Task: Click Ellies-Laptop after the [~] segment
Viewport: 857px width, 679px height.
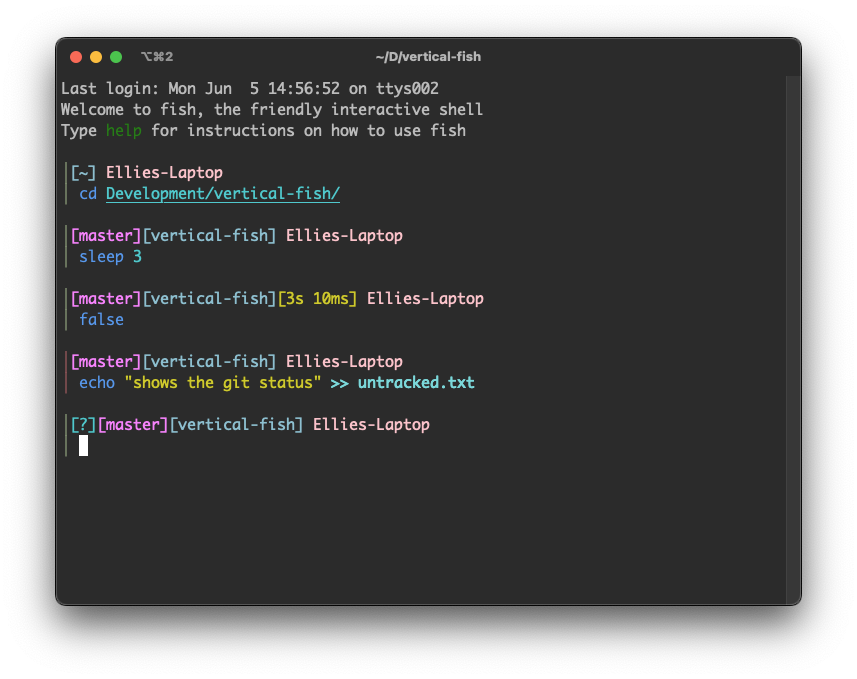Action: pyautogui.click(x=164, y=173)
